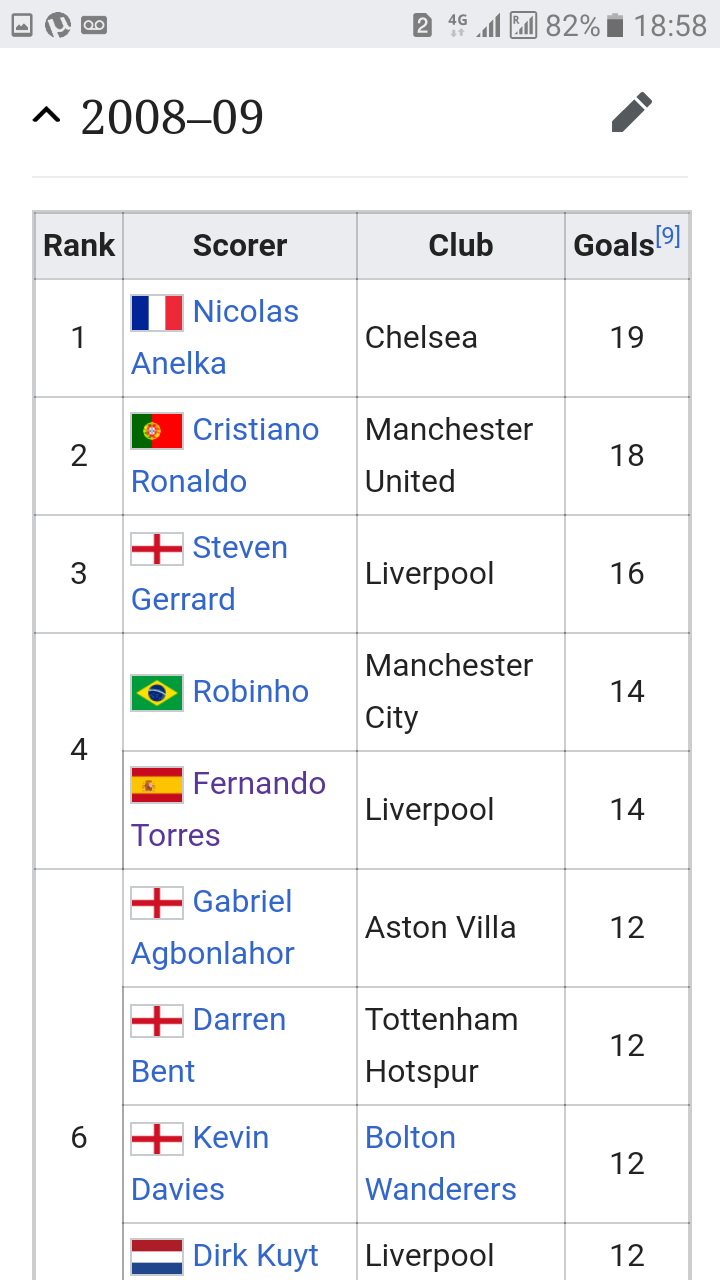Tap the Spain flag beside Fernando Torres
This screenshot has width=720, height=1280.
click(157, 784)
